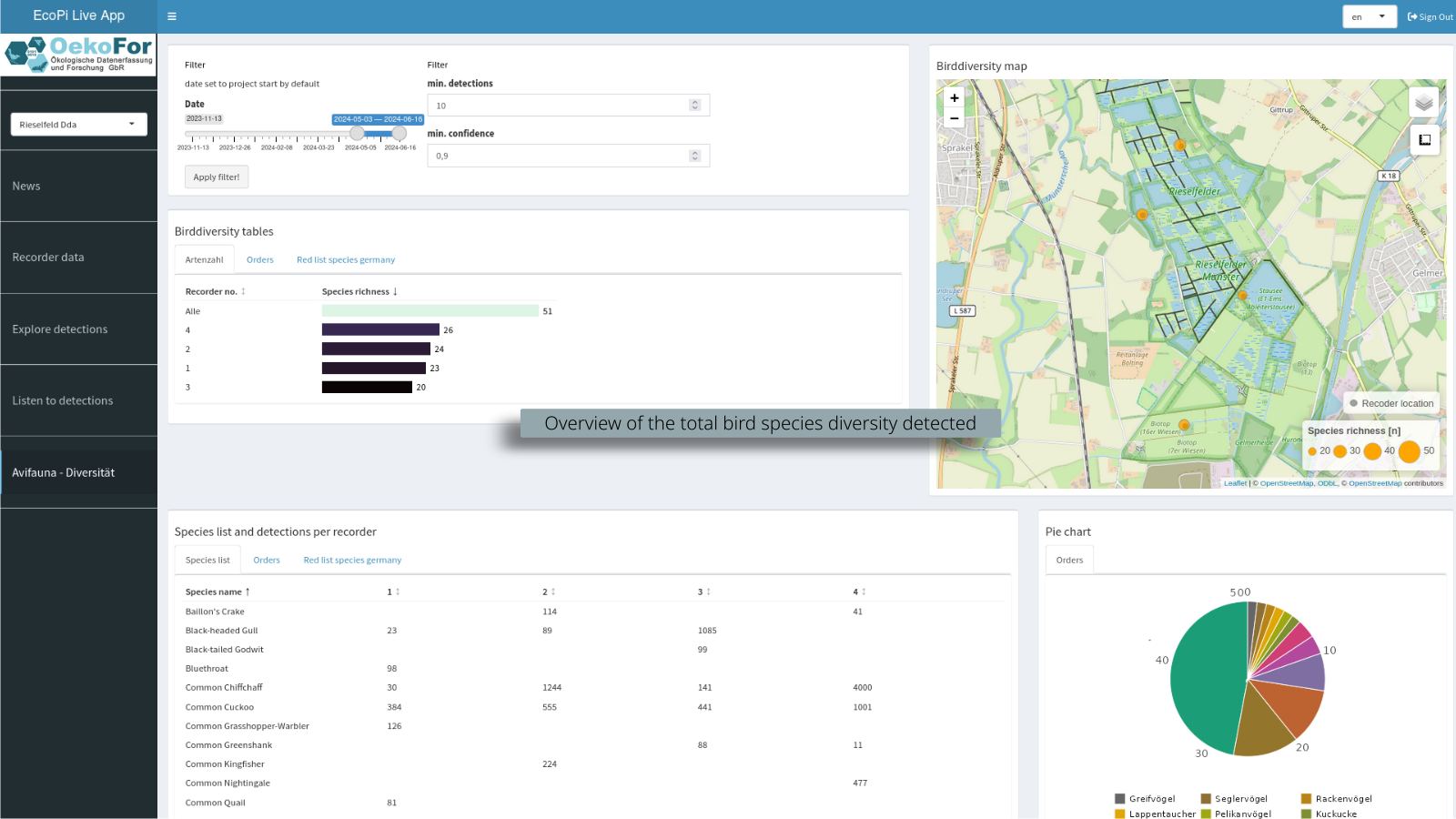The height and width of the screenshot is (819, 1456).
Task: Click the map fullscreen toggle icon
Action: 1424,139
